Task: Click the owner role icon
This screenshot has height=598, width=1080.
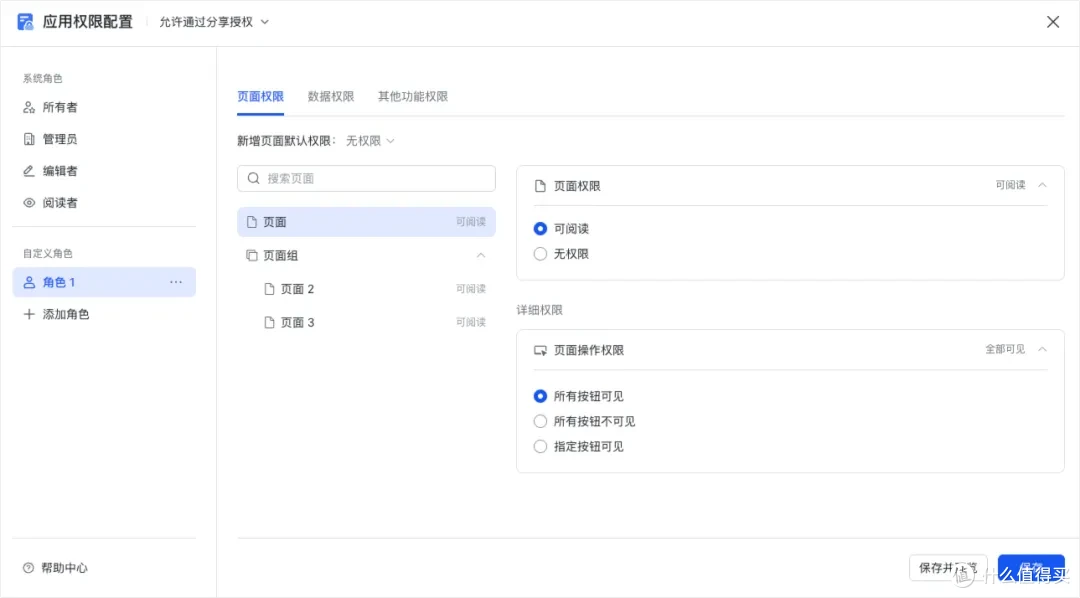Action: tap(29, 107)
